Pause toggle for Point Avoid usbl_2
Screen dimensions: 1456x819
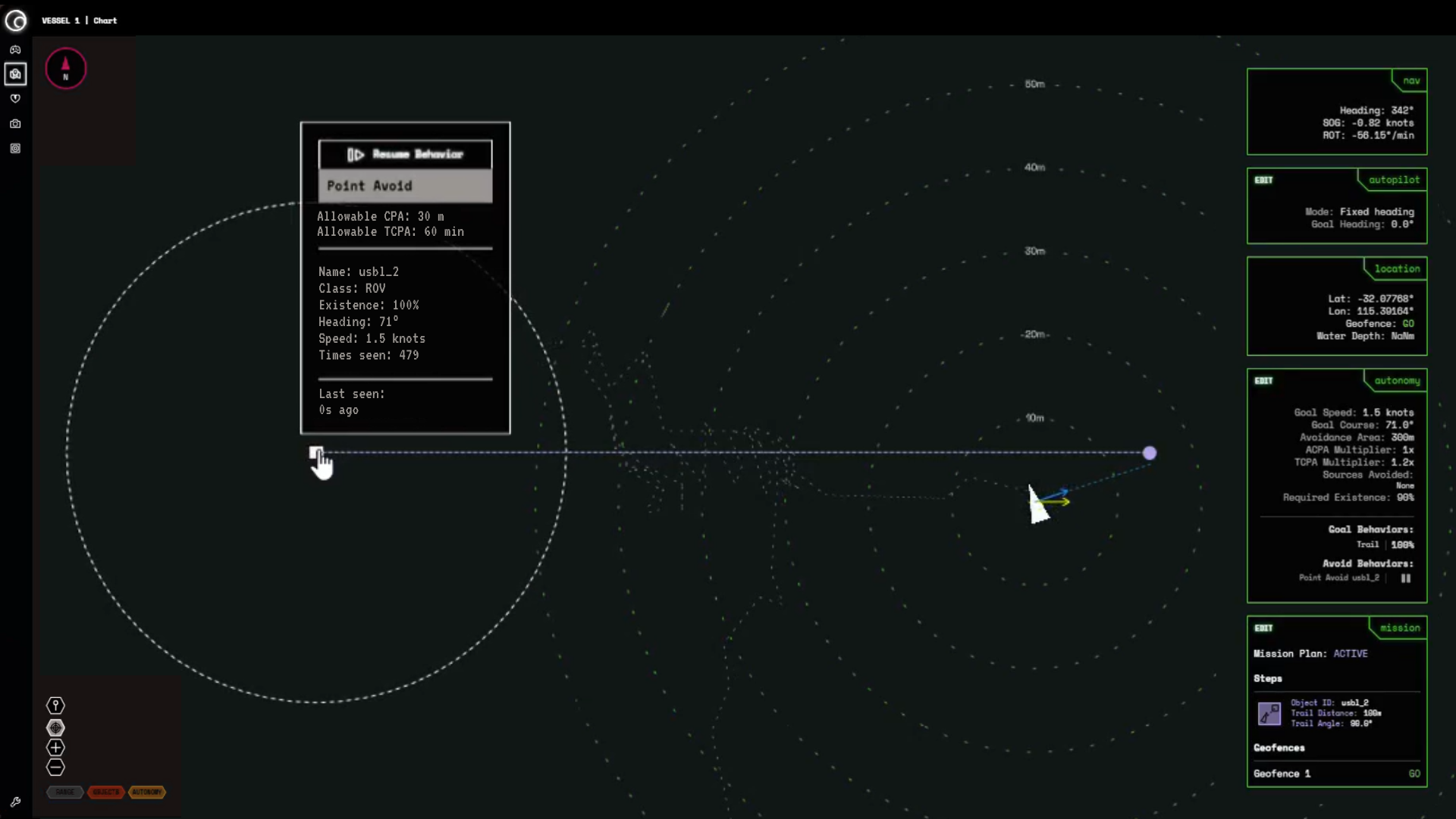pyautogui.click(x=1405, y=579)
